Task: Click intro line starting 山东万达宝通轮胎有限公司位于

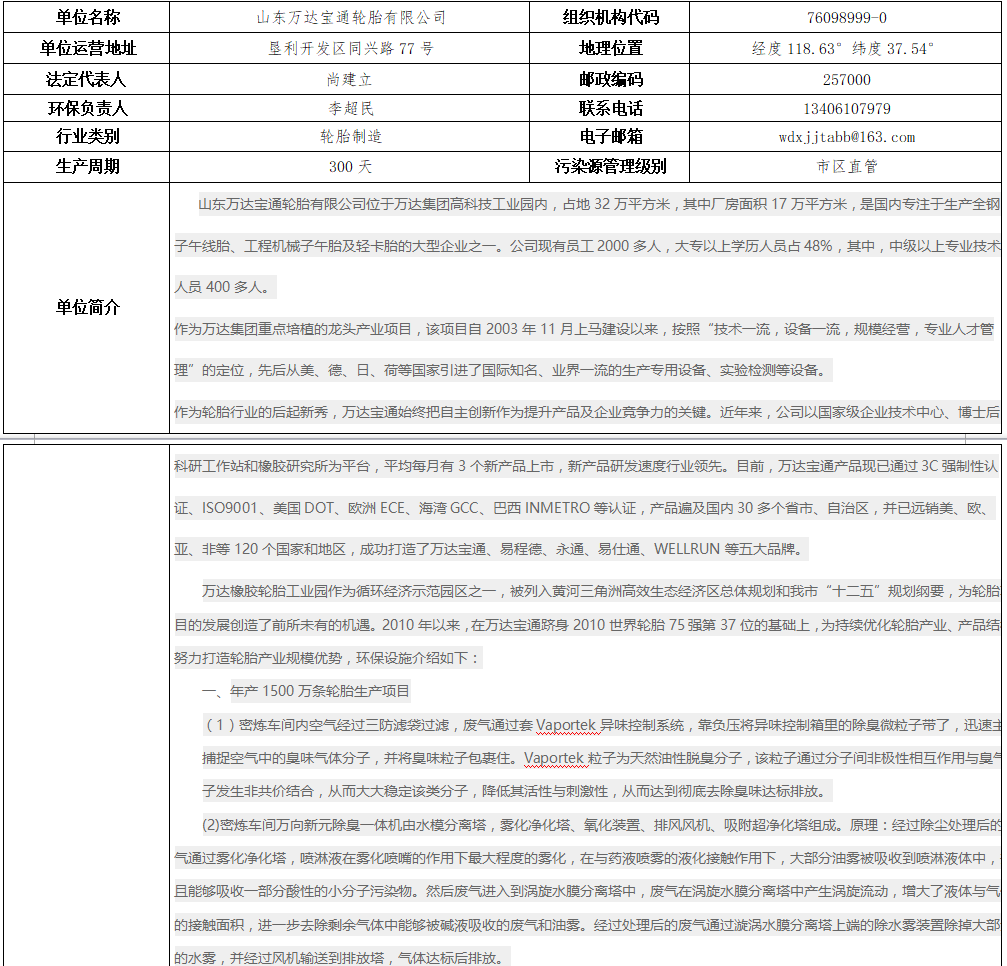Action: (599, 204)
